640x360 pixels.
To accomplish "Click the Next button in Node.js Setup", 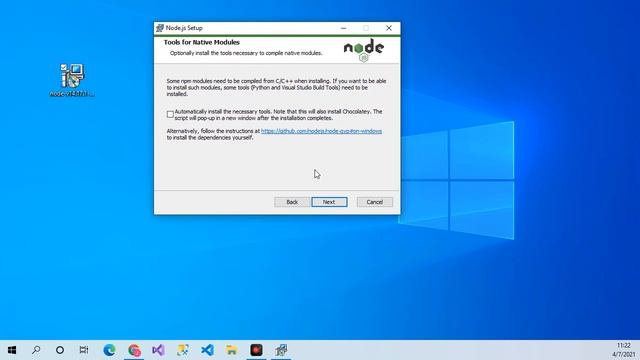I will 329,202.
